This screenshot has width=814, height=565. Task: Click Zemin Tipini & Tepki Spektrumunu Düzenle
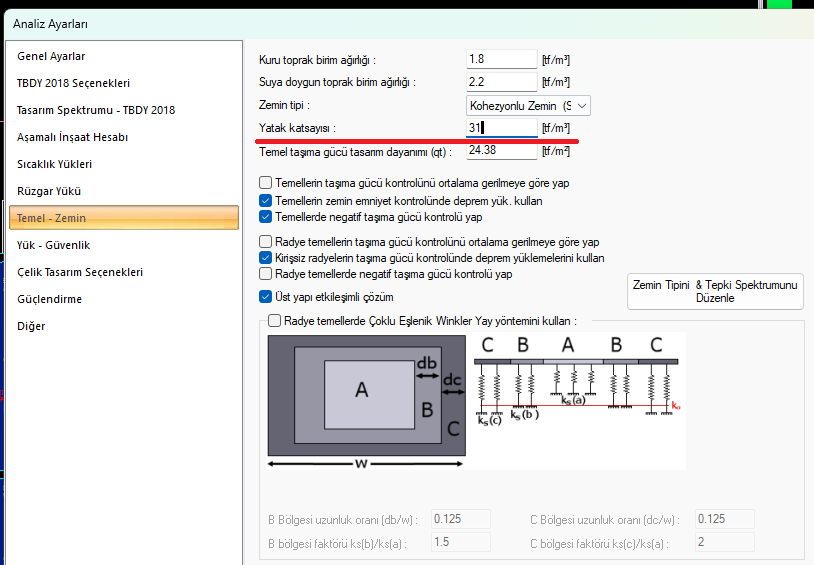coord(715,291)
